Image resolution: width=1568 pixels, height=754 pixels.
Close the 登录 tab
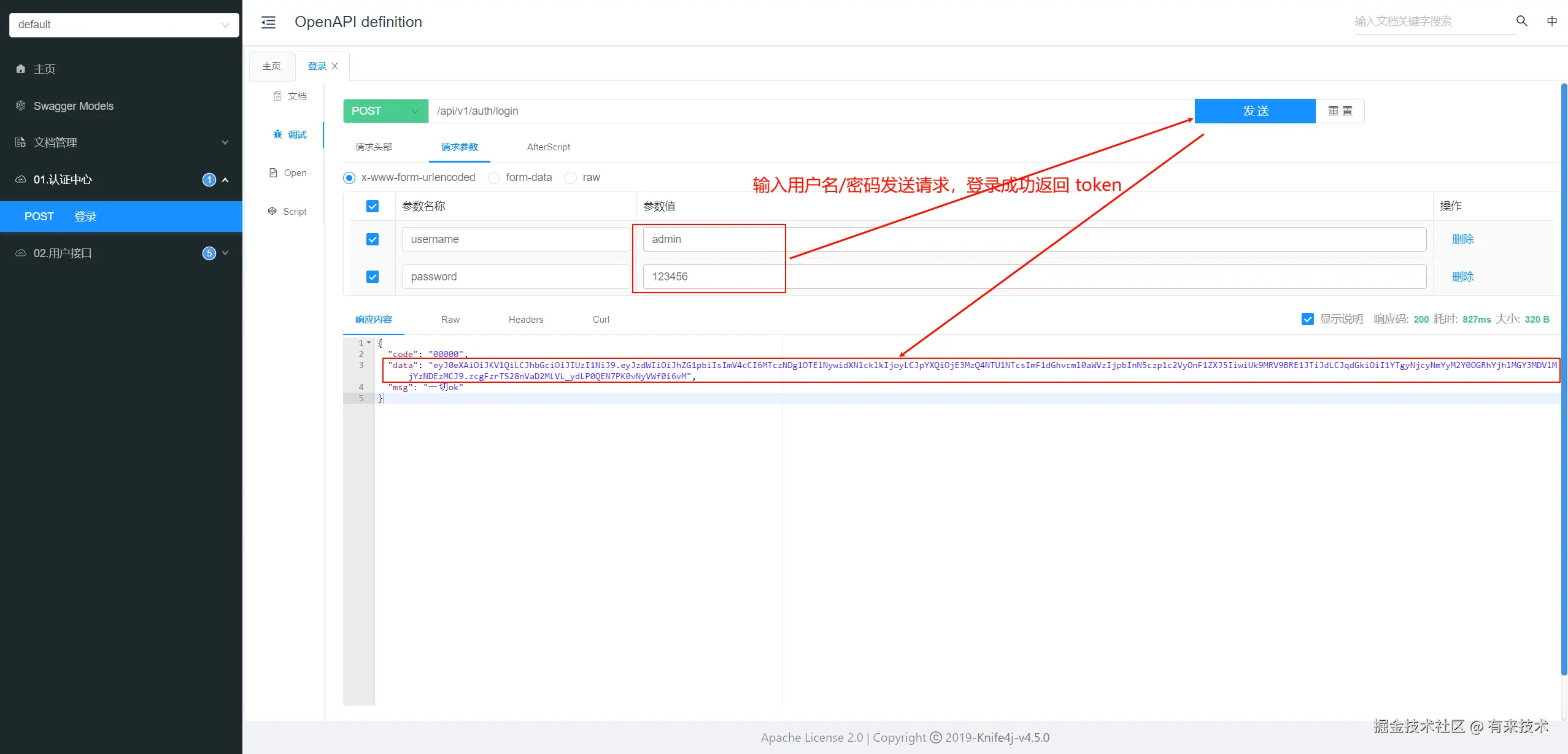(x=335, y=66)
